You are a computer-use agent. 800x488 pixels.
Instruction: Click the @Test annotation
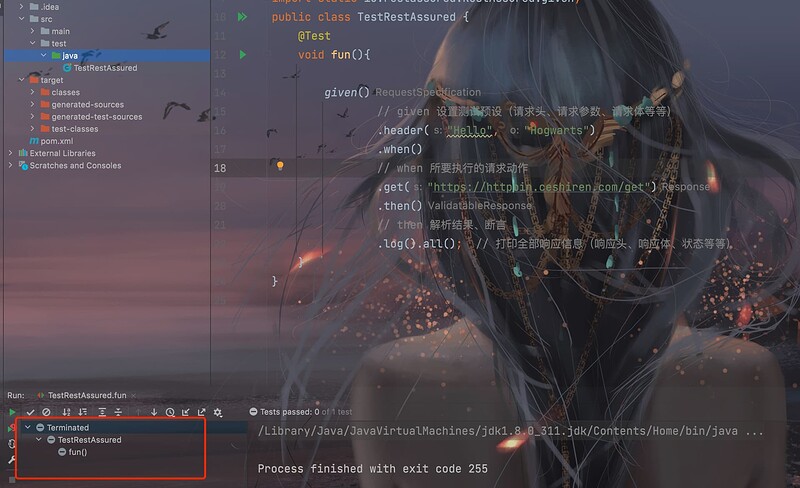(x=314, y=36)
